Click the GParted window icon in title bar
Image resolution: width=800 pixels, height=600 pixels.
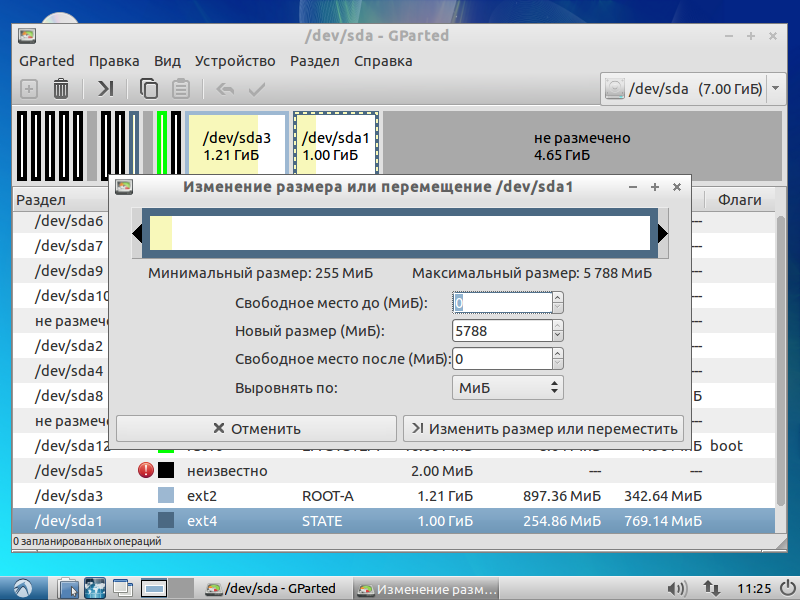click(x=27, y=36)
